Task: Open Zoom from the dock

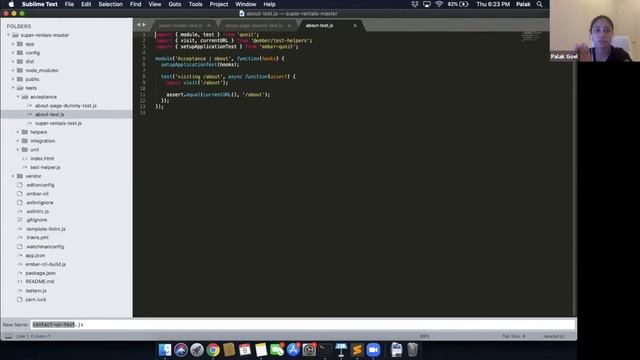Action: pyautogui.click(x=373, y=350)
